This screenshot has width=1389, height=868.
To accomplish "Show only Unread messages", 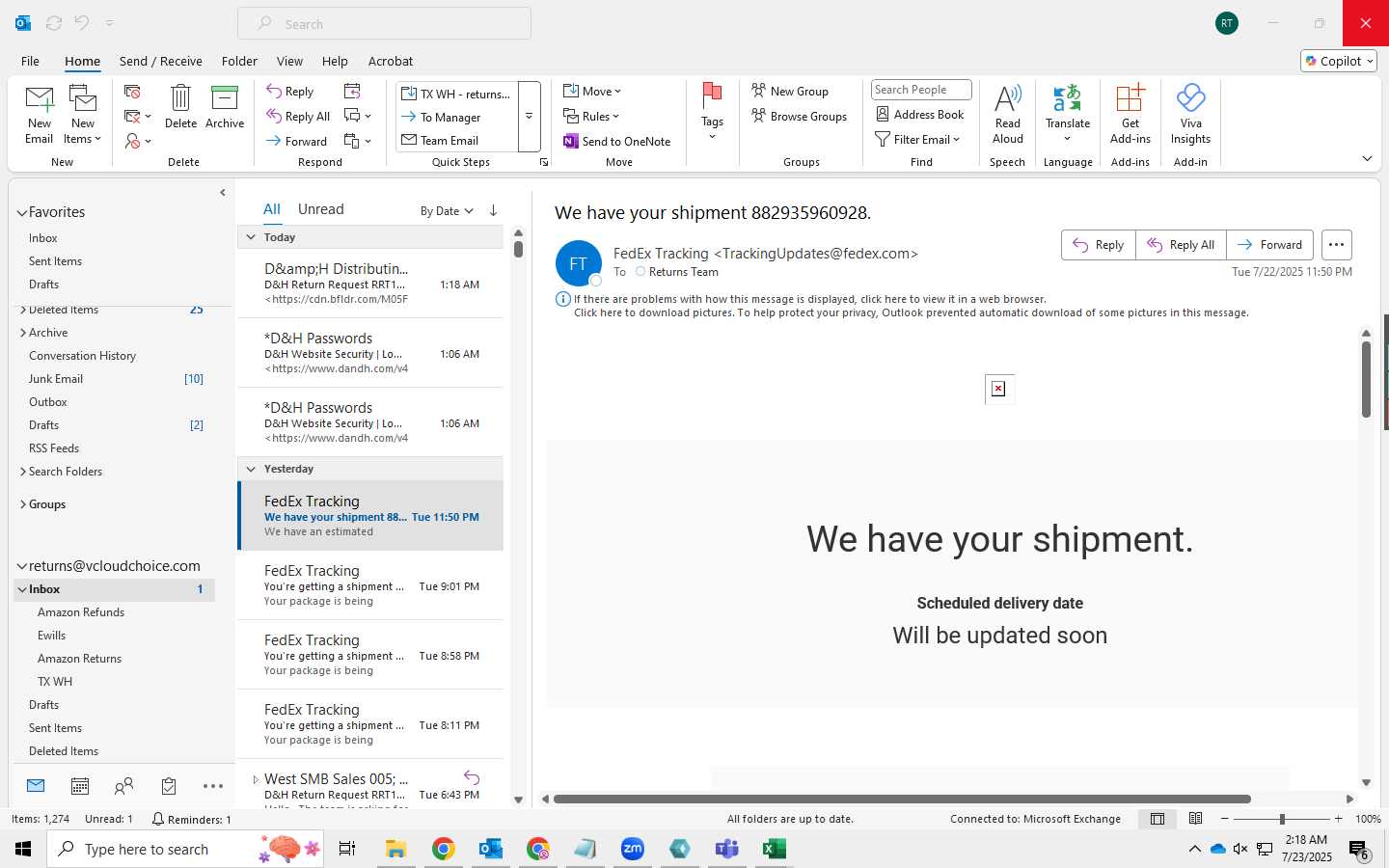I will (x=321, y=209).
